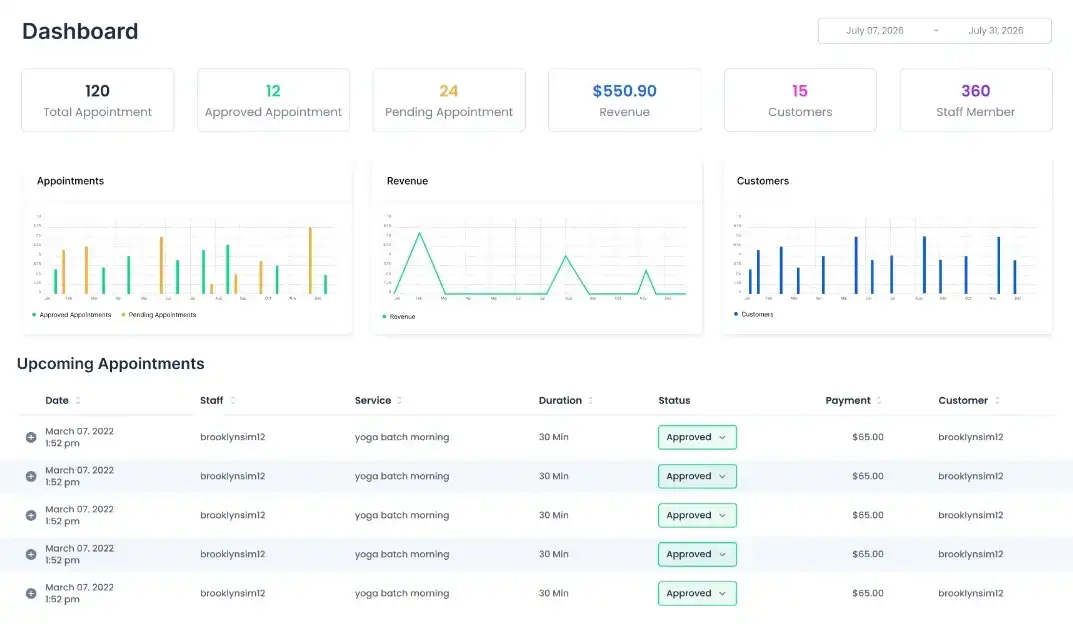
Task: Open the Approved status dropdown in first row
Action: coord(697,437)
